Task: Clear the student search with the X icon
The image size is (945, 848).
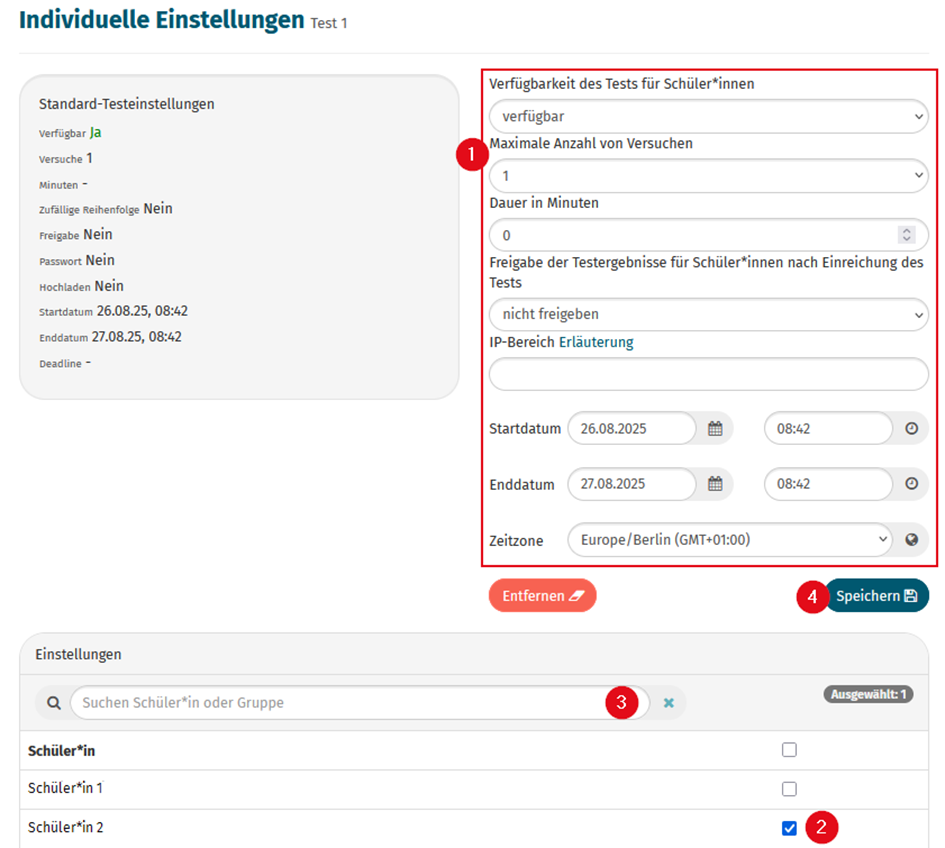Action: click(x=668, y=703)
